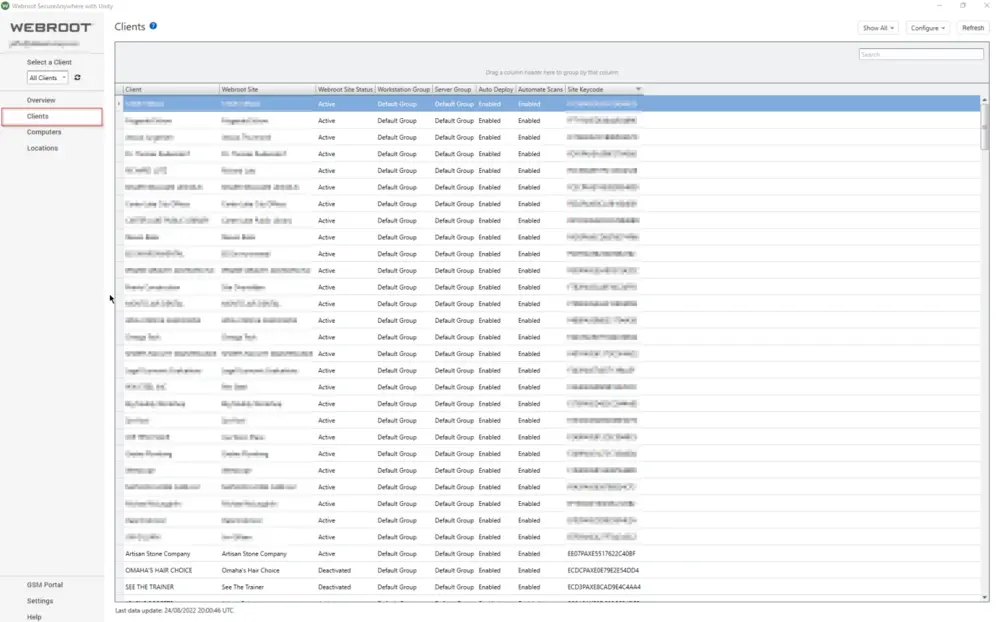
Task: Click the Active status in Artisan Stone Company row
Action: (327, 554)
